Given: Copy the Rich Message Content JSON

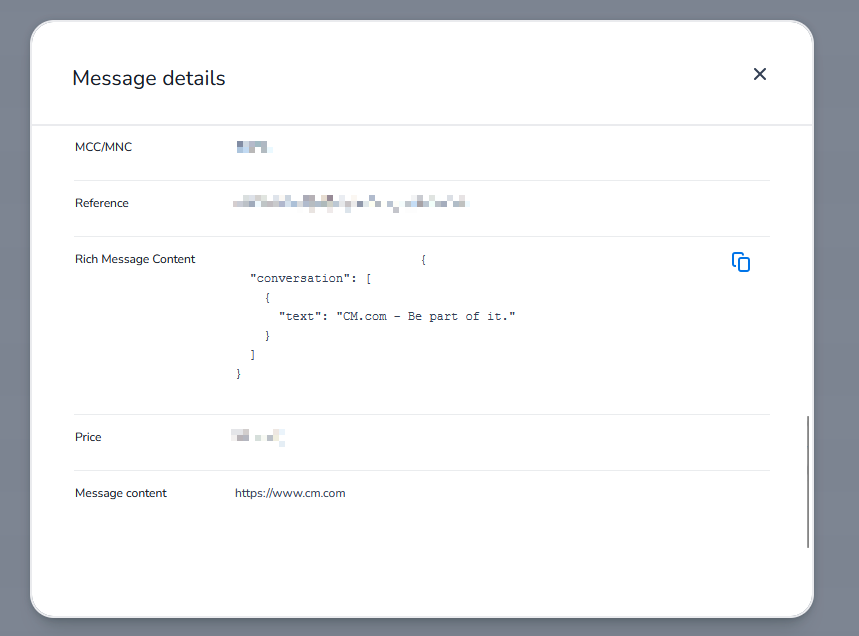Looking at the screenshot, I should tap(741, 262).
